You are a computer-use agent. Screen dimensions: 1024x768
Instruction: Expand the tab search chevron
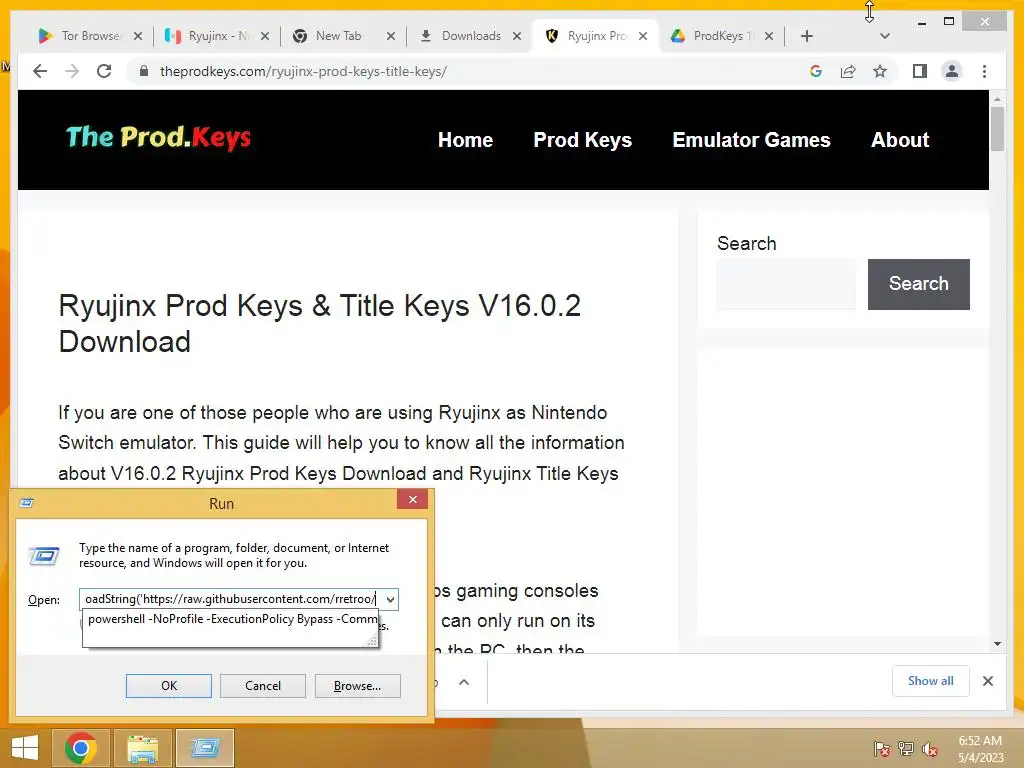[x=884, y=36]
